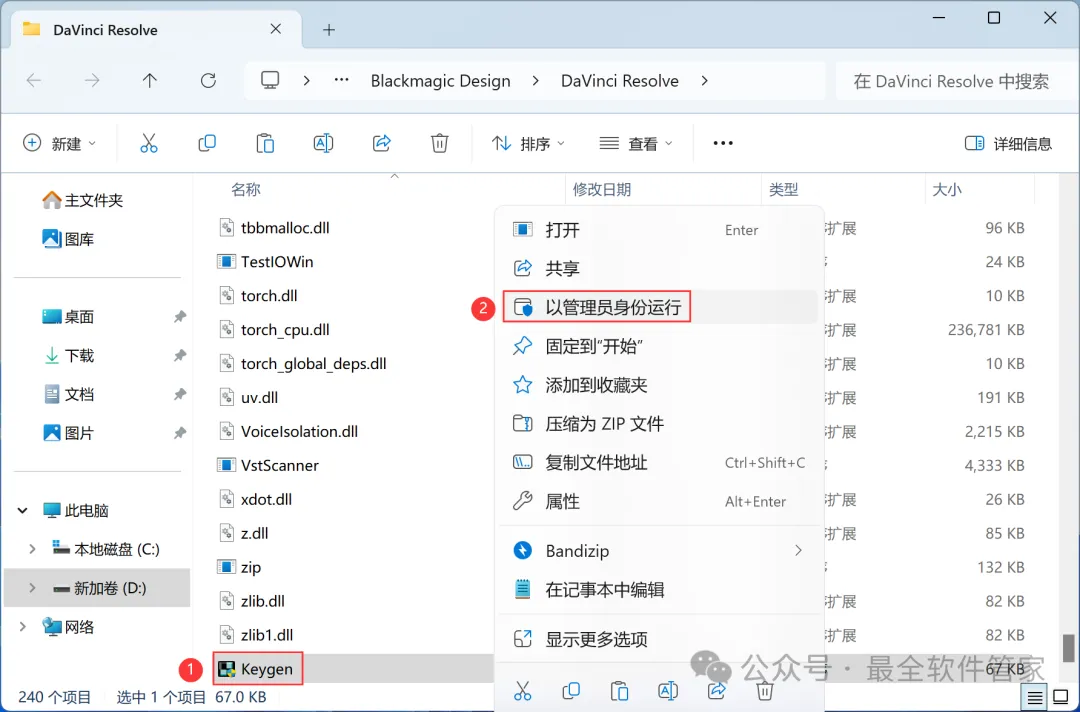Click the search box for DaVinci Resolve
Screen dimensions: 1080x712
[x=957, y=81]
